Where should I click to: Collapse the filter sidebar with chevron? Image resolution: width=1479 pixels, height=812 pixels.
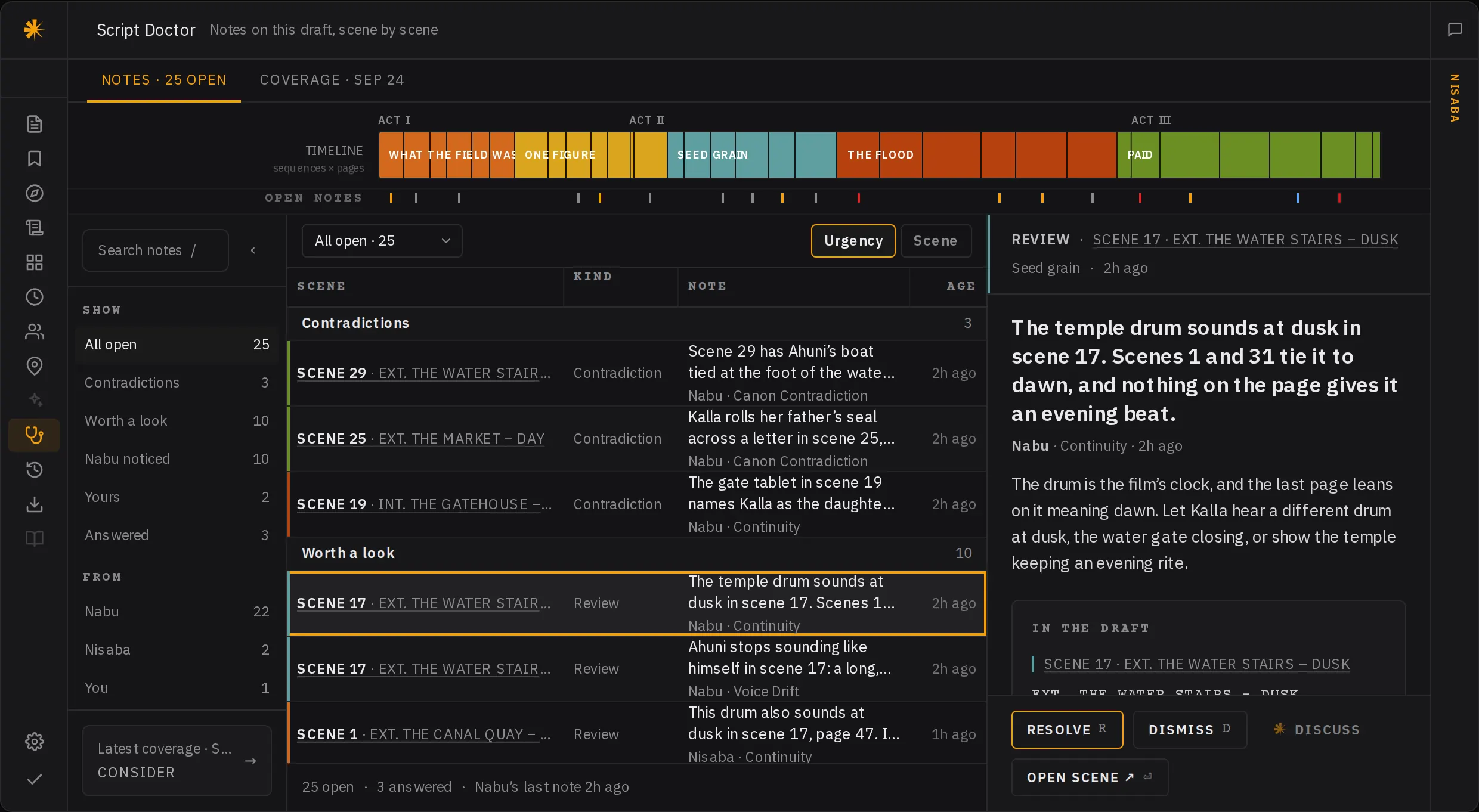[253, 250]
